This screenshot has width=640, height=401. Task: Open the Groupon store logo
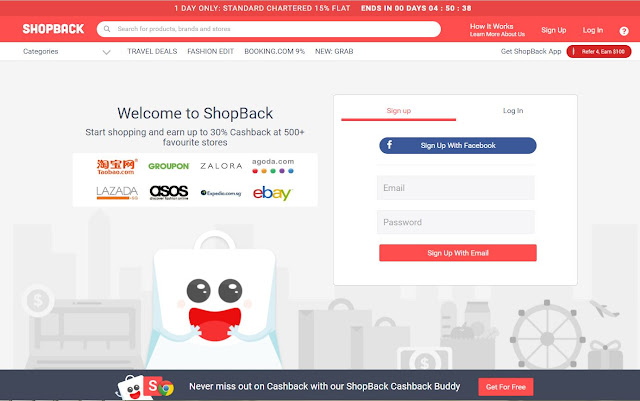coord(169,166)
